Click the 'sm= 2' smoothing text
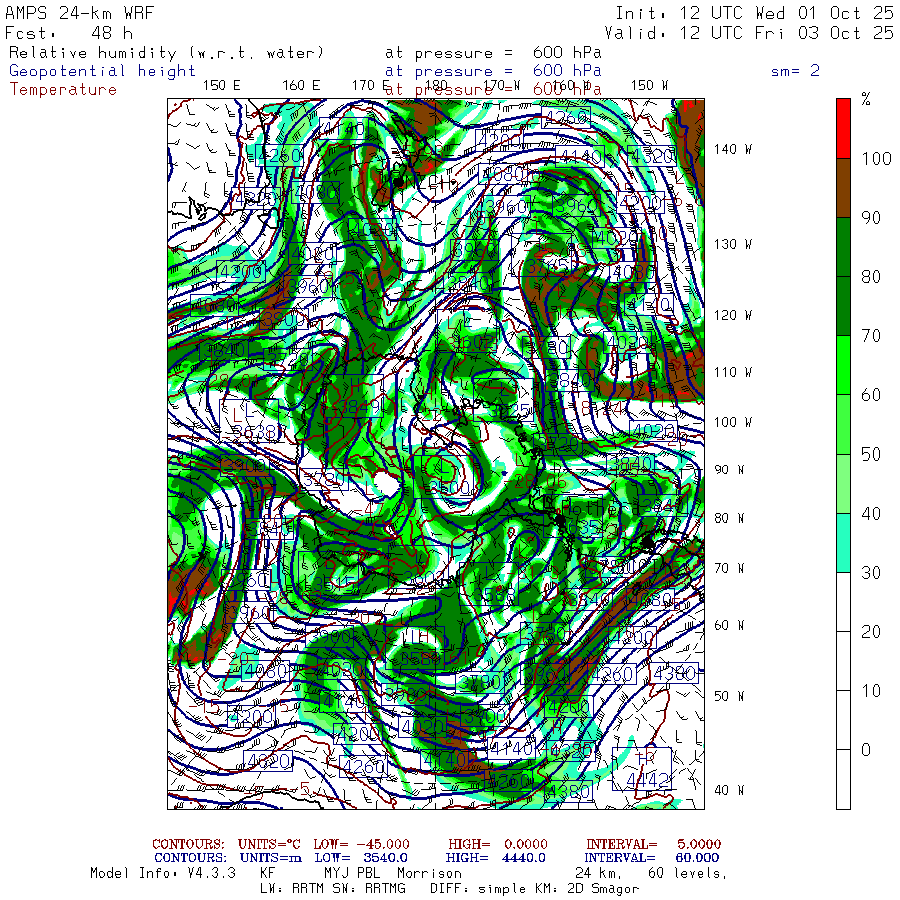Image resolution: width=900 pixels, height=900 pixels. (x=795, y=71)
